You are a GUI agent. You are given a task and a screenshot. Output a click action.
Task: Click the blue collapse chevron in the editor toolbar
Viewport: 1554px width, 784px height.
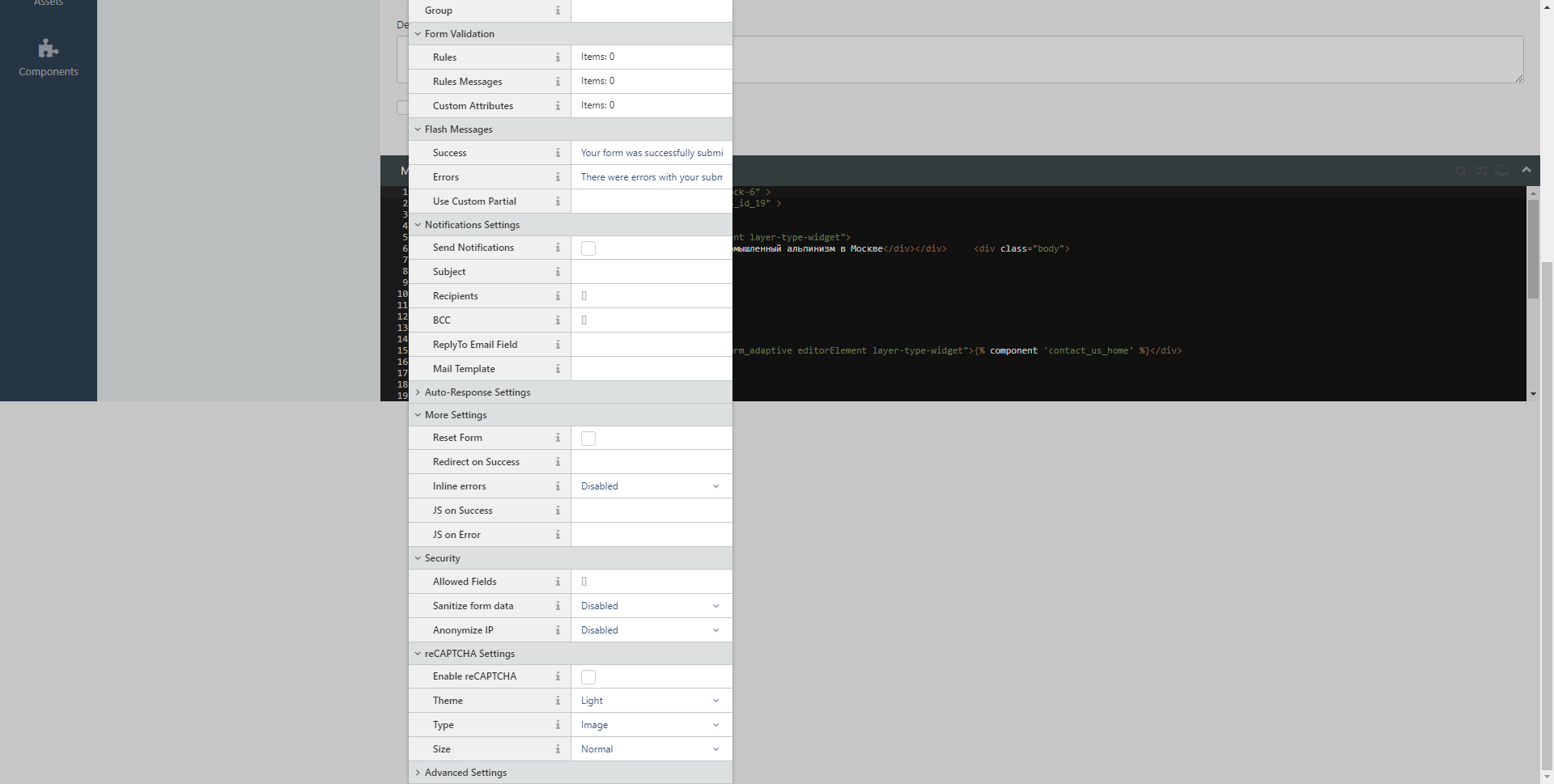pos(1527,171)
